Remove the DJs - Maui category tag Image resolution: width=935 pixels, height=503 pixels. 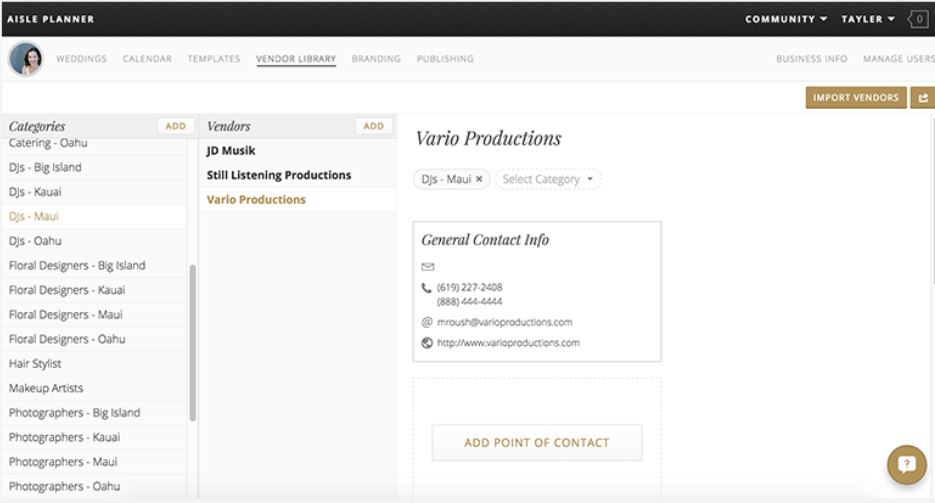(479, 179)
